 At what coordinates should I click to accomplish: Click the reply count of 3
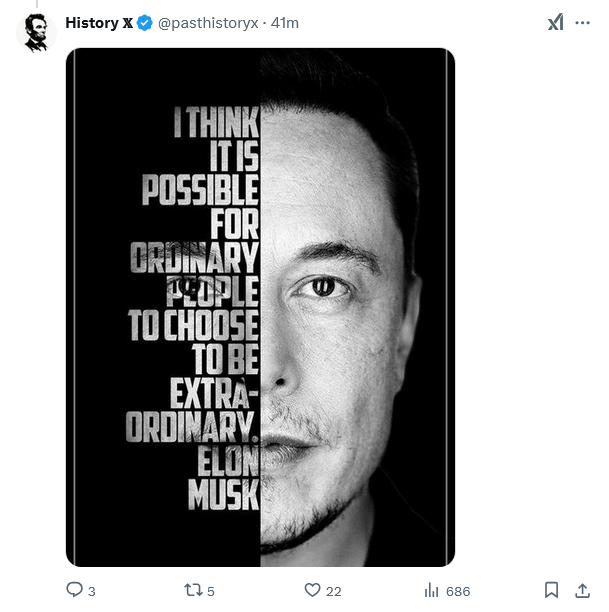point(92,591)
